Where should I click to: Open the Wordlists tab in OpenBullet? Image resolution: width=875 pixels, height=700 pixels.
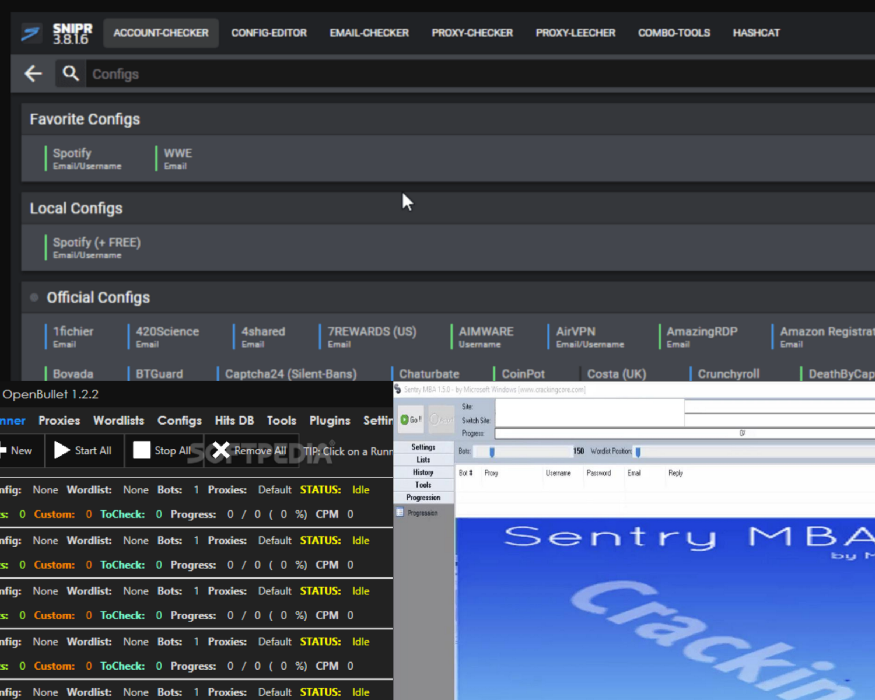pyautogui.click(x=118, y=421)
